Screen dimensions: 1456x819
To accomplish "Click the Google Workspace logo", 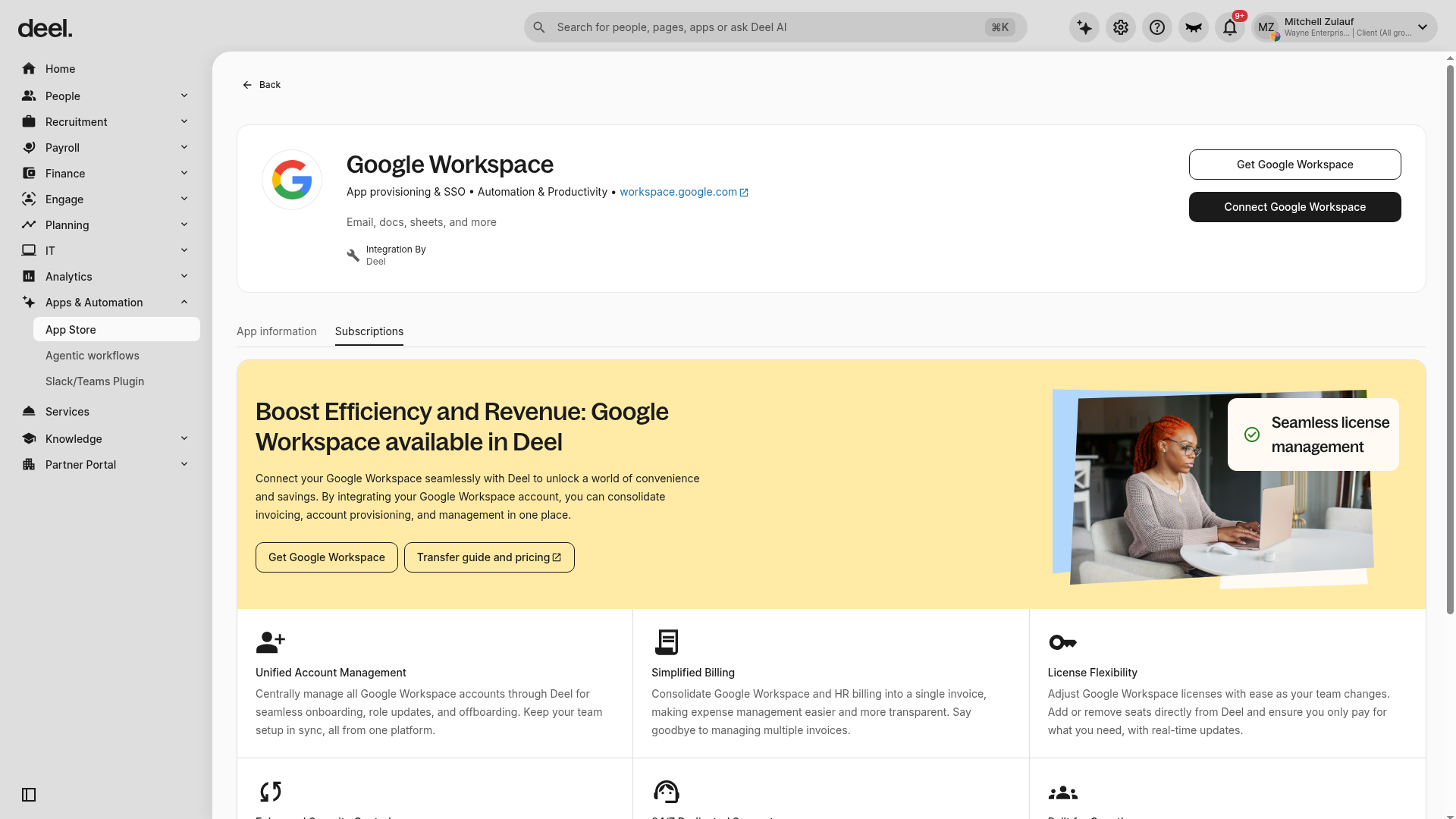I will (x=292, y=180).
